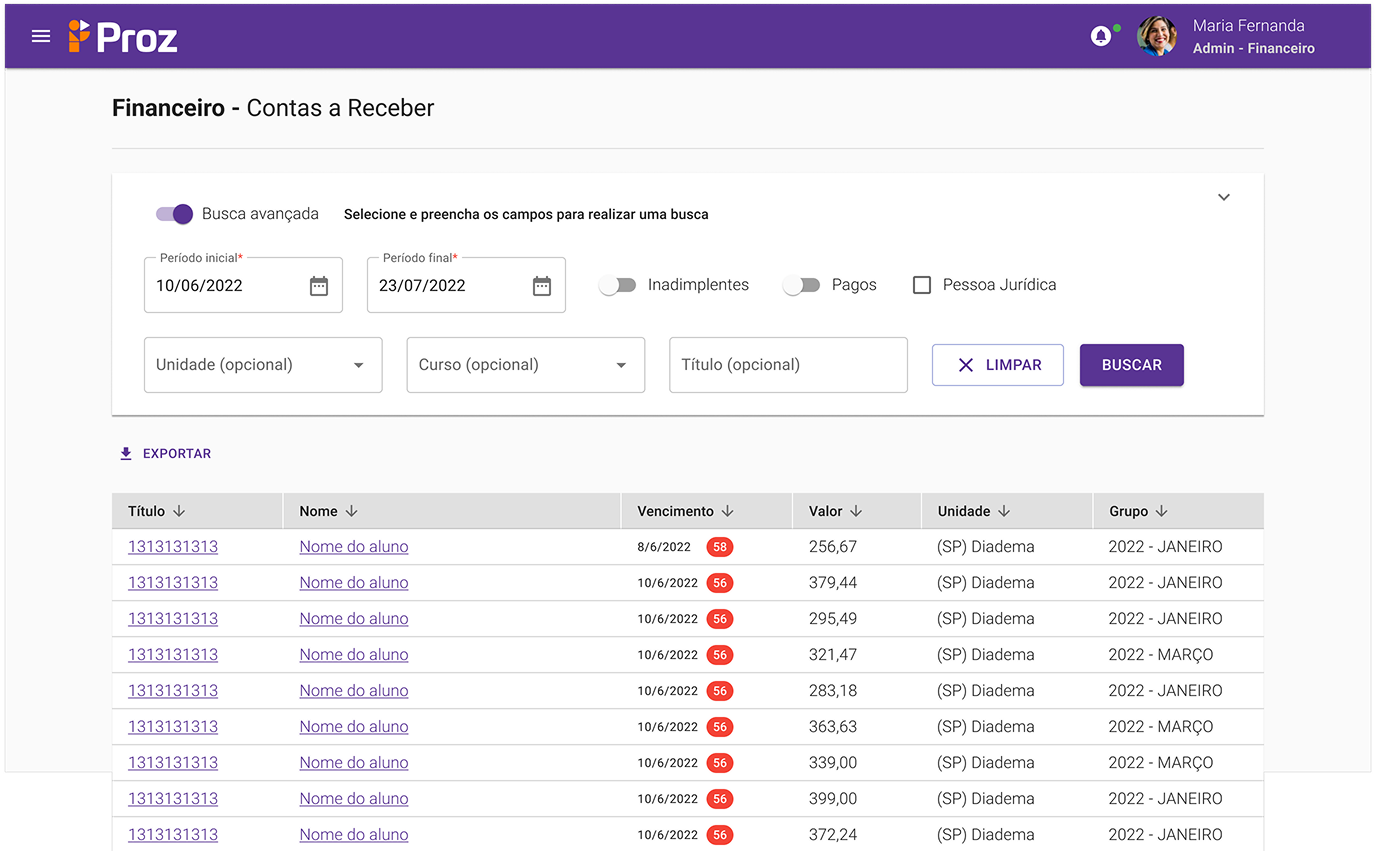Open calendar picker for Período final
The width and height of the screenshot is (1376, 851).
[542, 286]
